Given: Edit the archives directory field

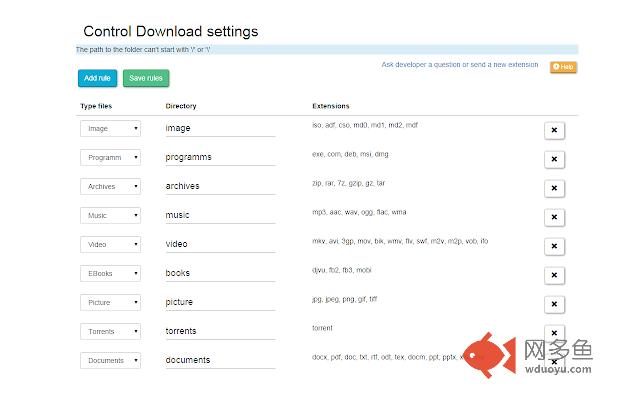Looking at the screenshot, I should 220,187.
